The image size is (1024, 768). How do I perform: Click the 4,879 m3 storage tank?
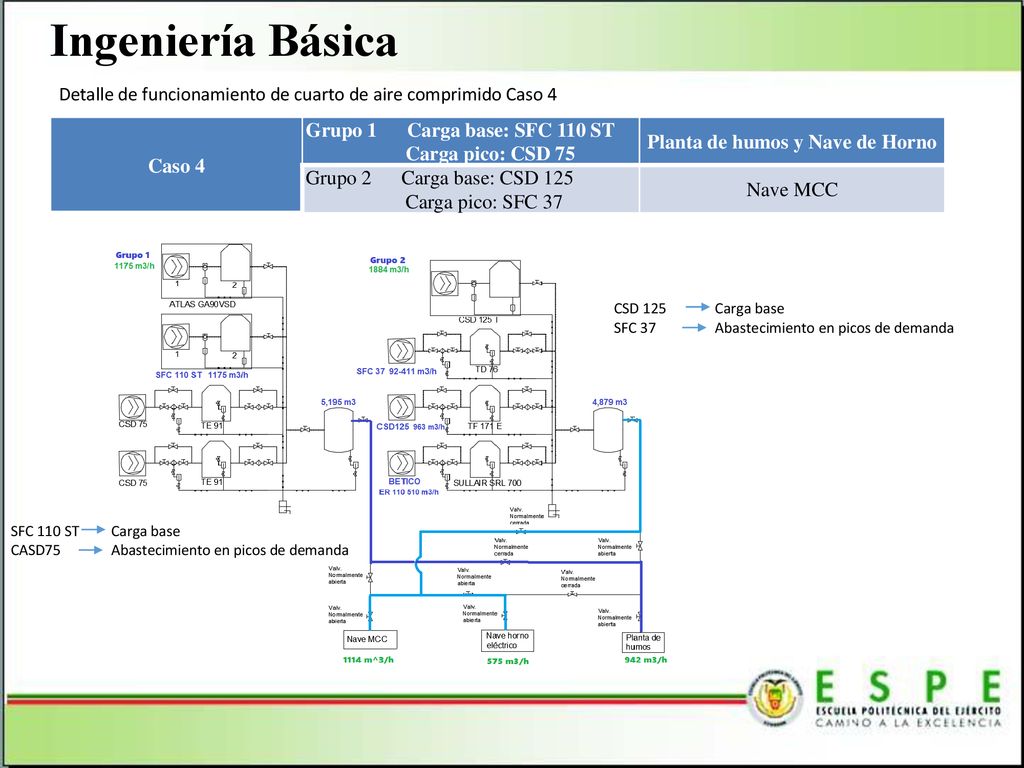click(x=608, y=431)
